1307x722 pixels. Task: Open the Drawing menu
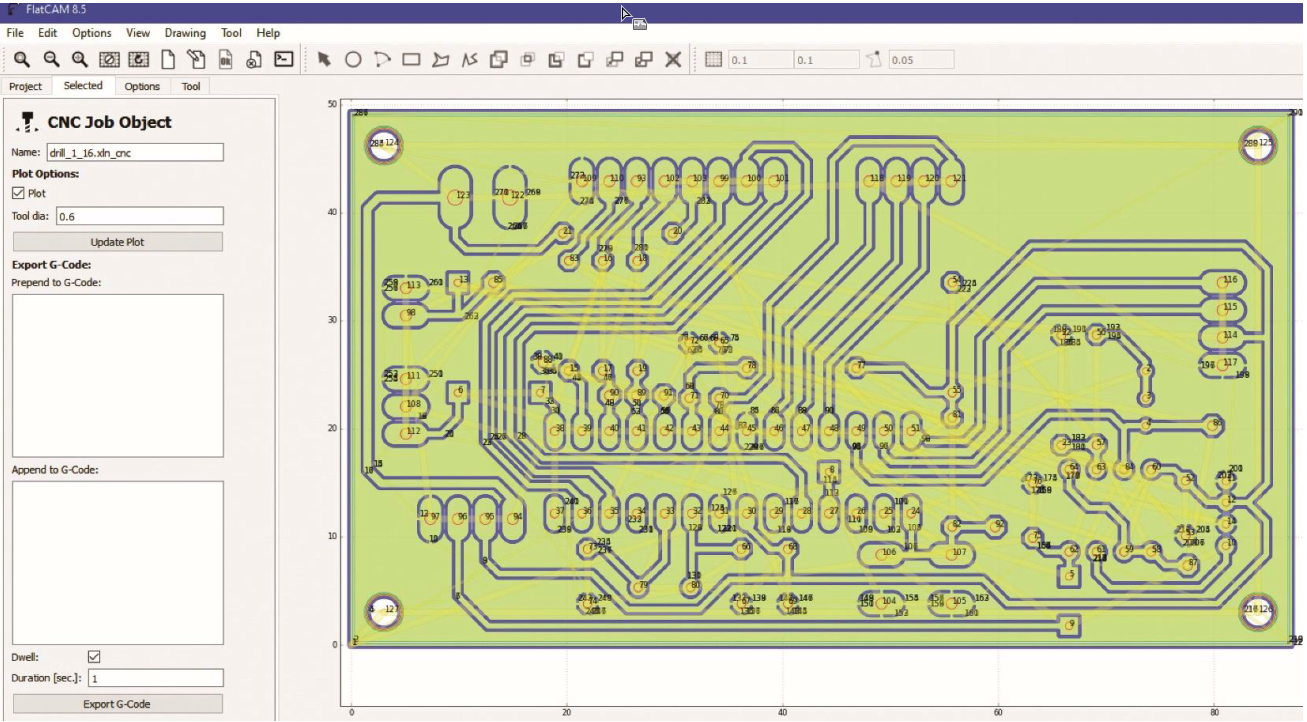point(185,32)
